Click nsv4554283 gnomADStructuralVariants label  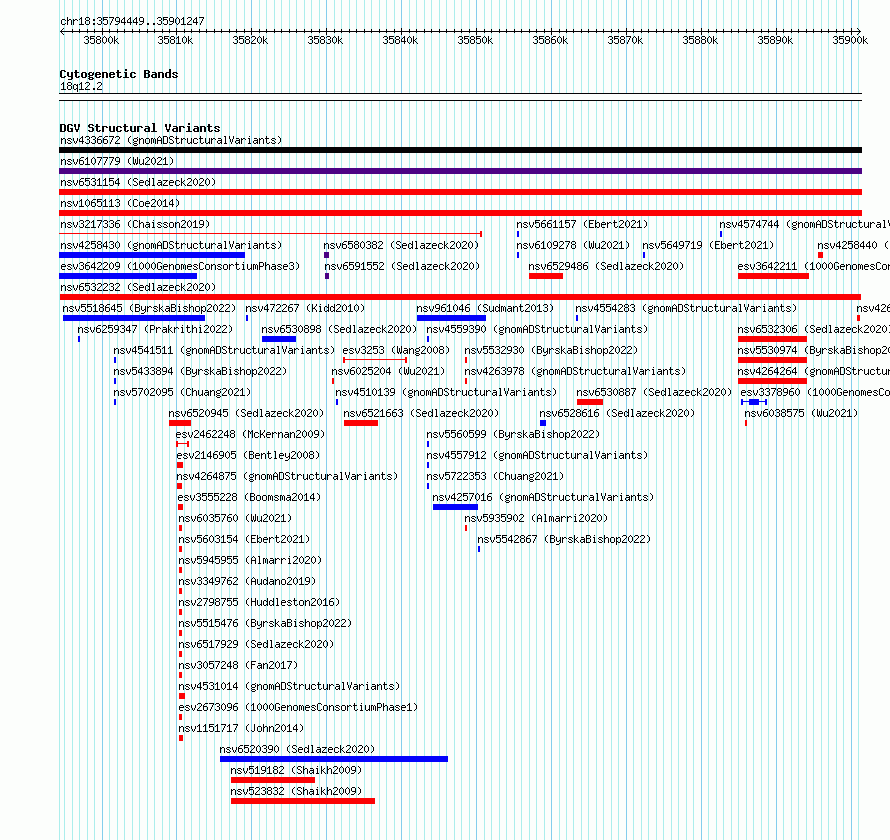pos(686,308)
